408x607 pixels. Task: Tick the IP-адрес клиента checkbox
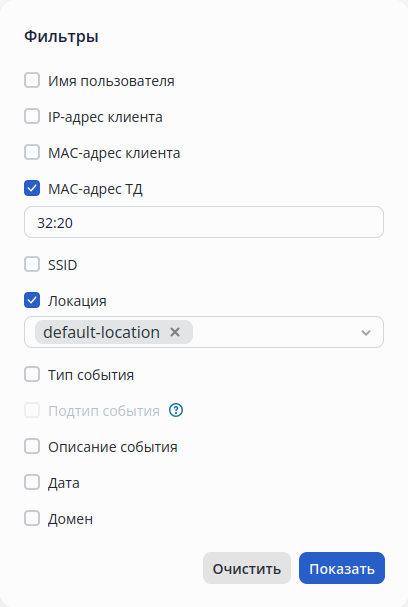click(x=32, y=117)
